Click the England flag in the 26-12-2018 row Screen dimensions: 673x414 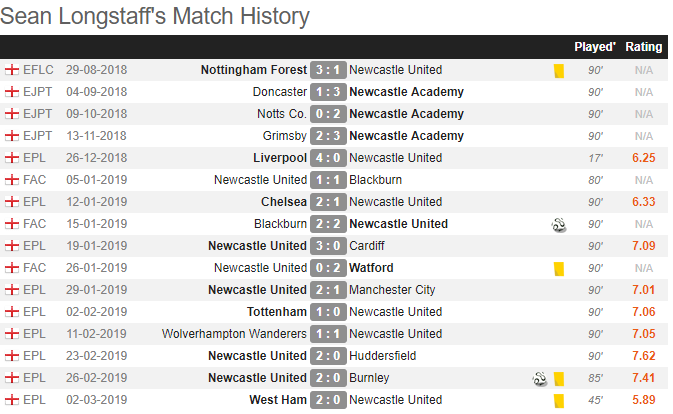(12, 158)
